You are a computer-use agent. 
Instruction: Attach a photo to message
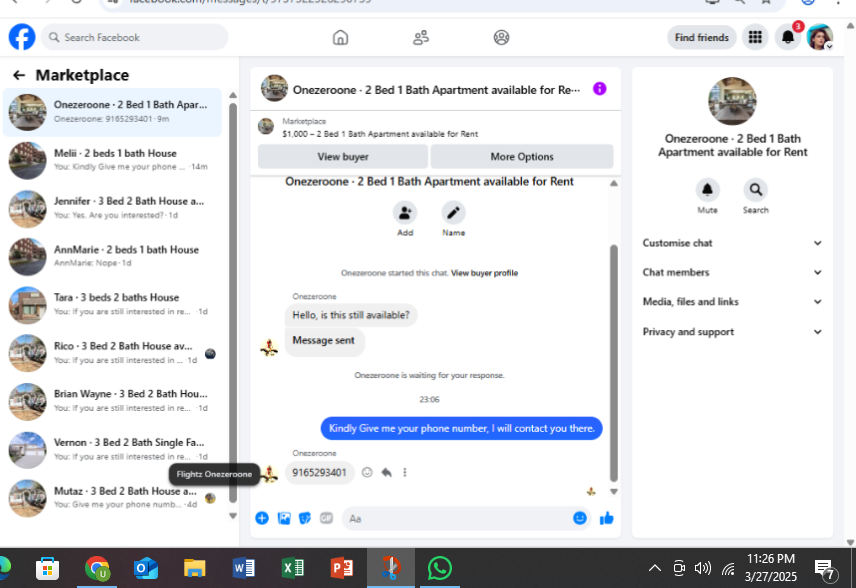point(284,518)
